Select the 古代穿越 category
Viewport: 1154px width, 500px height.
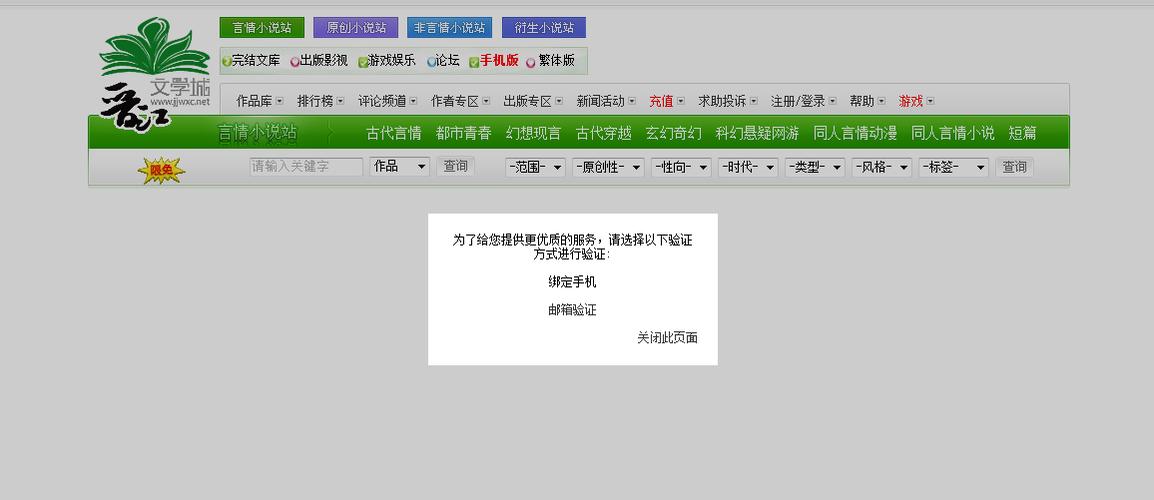[603, 133]
